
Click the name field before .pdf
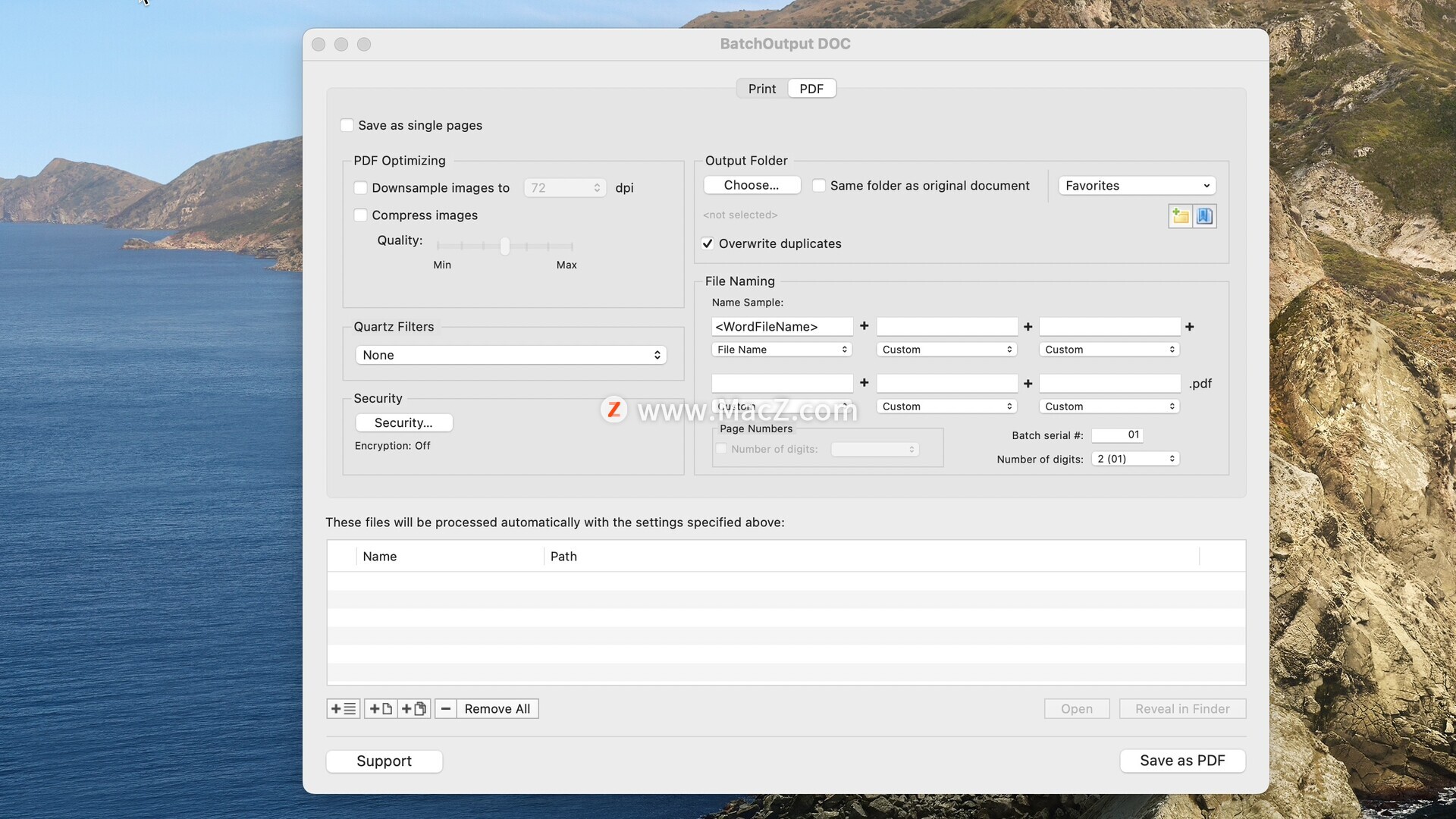click(1109, 384)
